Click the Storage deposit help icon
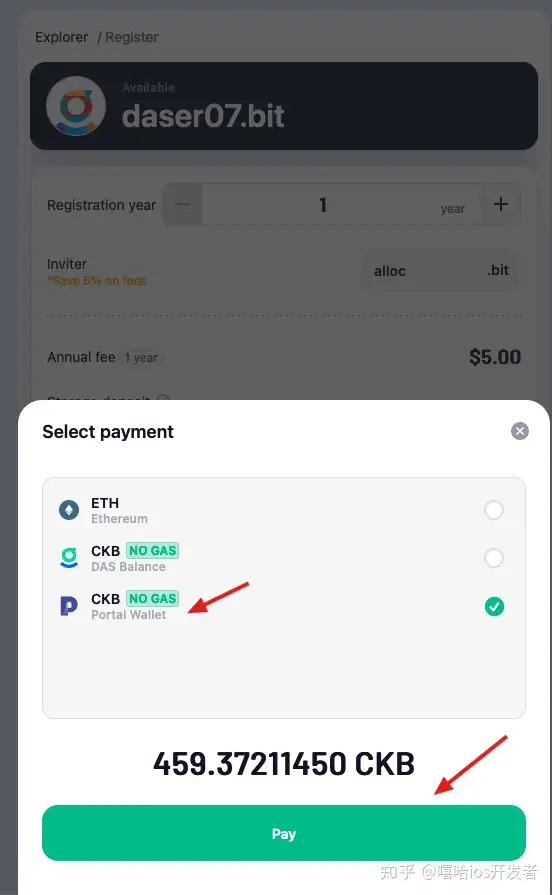 [x=163, y=399]
